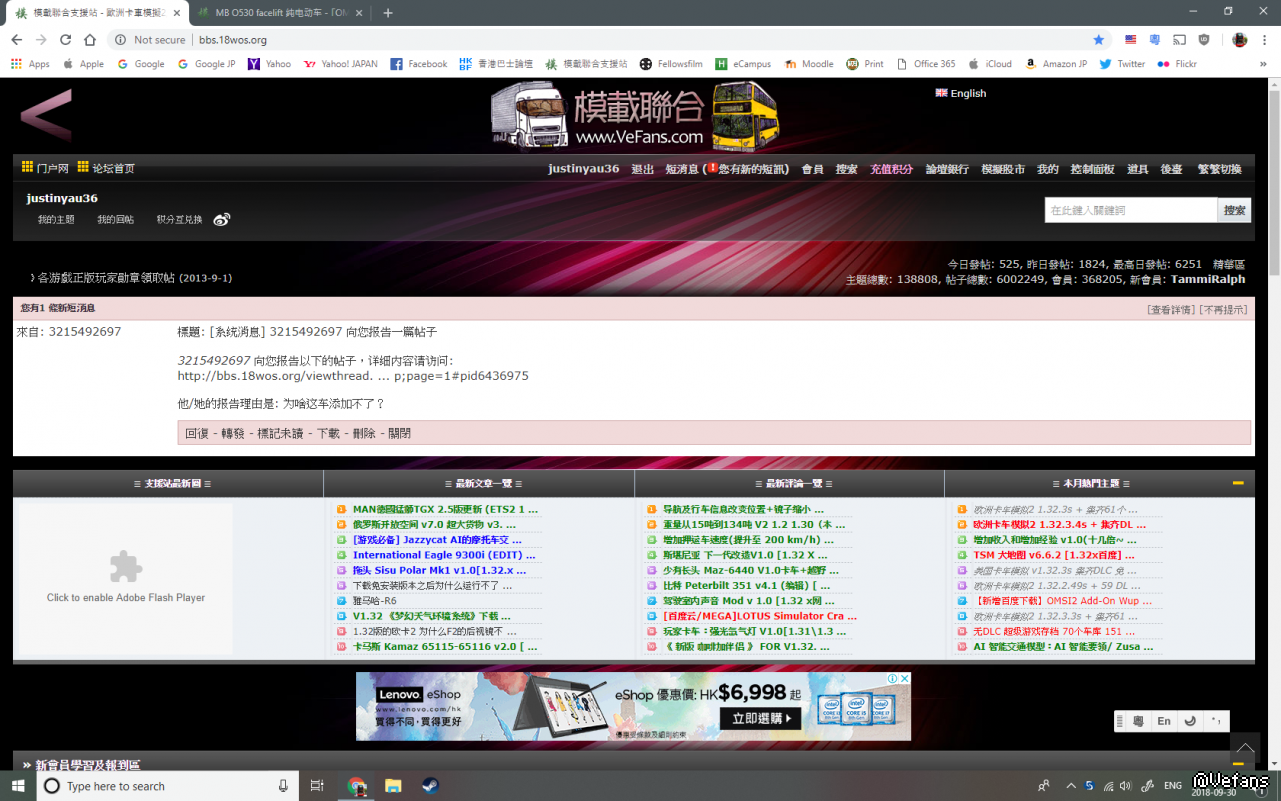This screenshot has width=1281, height=801.
Task: Switch language to English via flag link
Action: tap(961, 93)
